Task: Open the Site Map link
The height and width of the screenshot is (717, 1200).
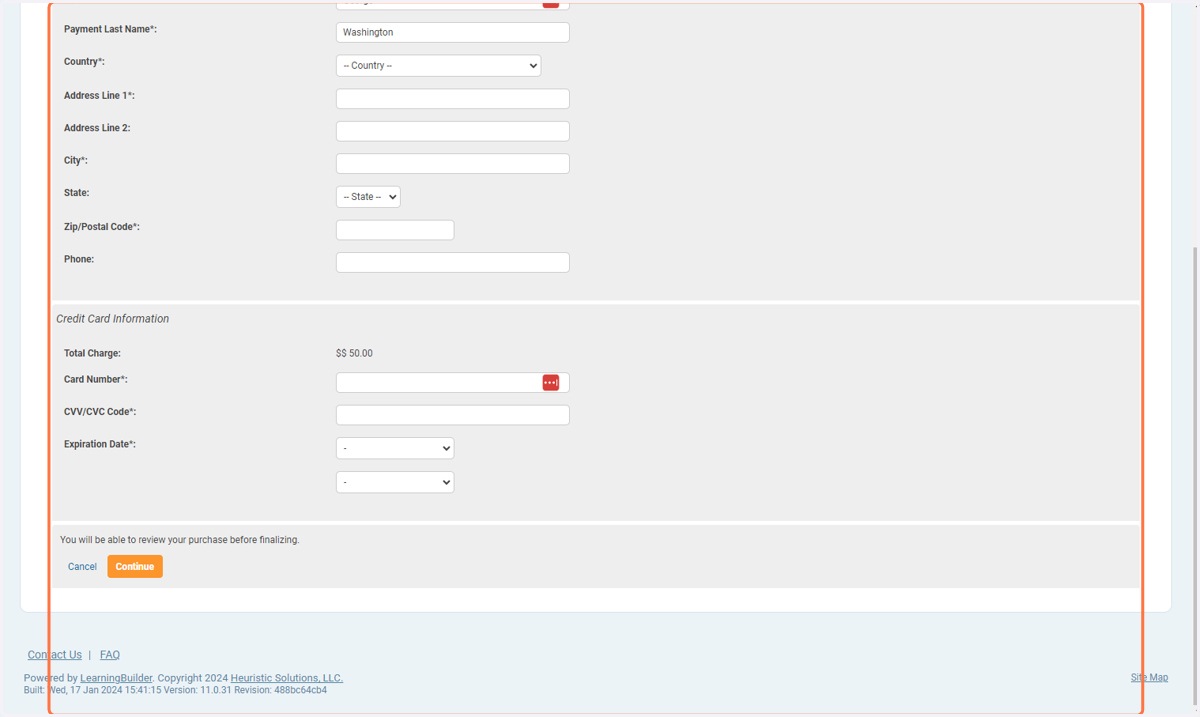Action: point(1149,678)
